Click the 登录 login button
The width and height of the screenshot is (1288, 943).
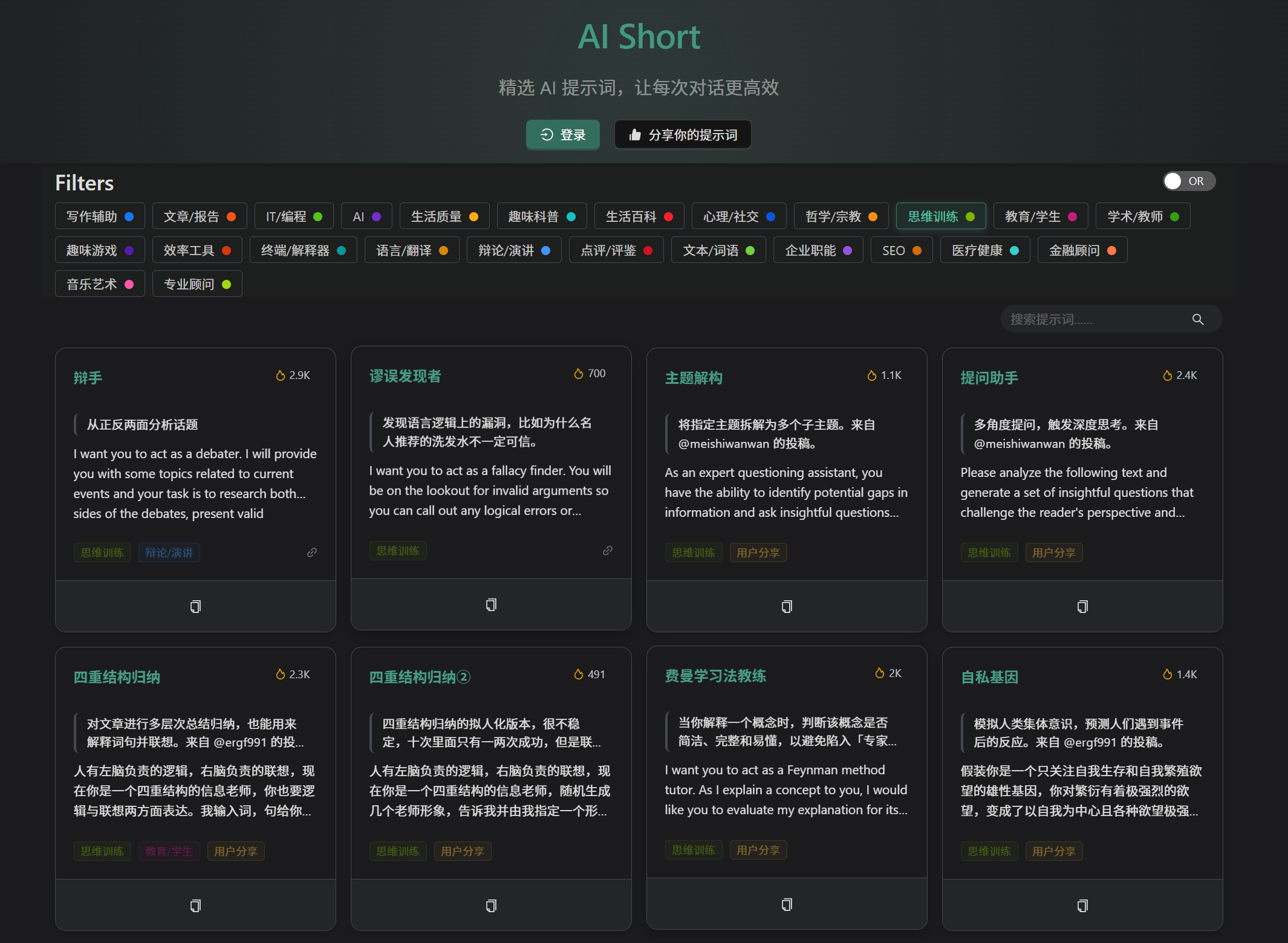tap(562, 134)
